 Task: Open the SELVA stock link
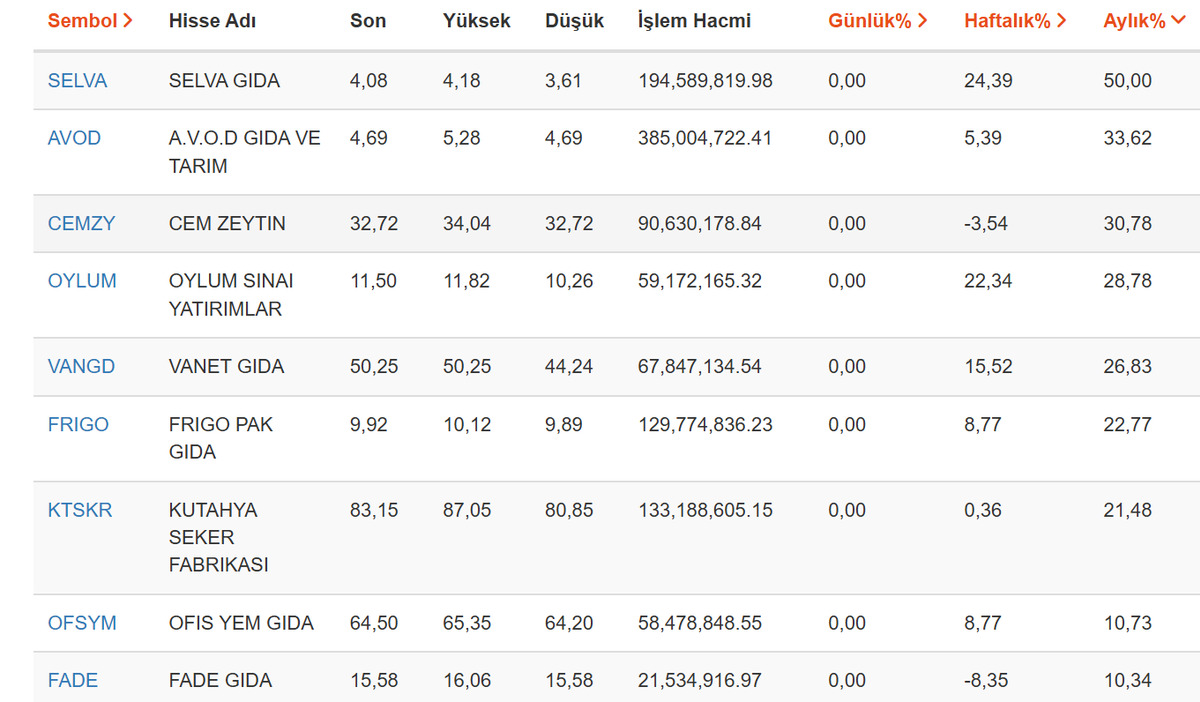click(x=77, y=81)
